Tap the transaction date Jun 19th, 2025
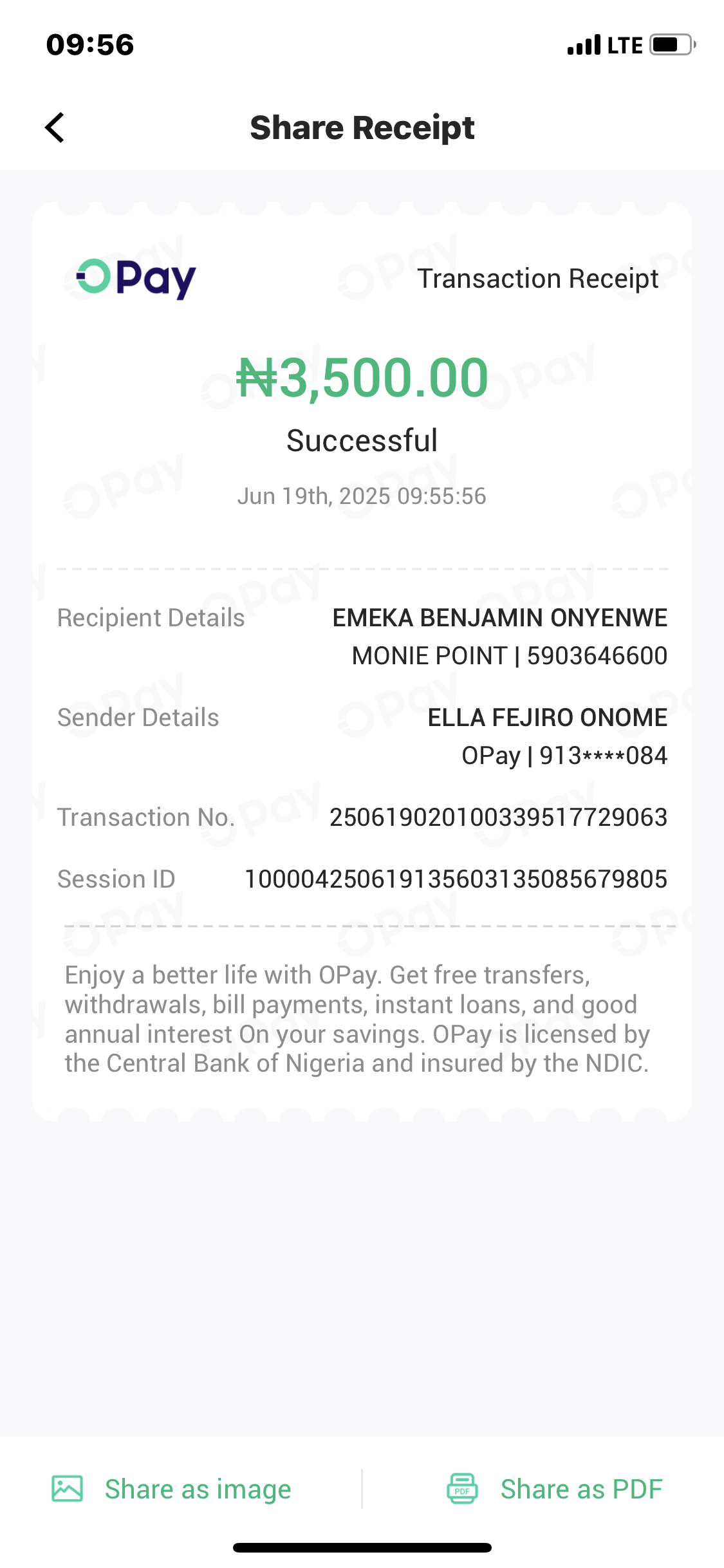724x1568 pixels. [362, 496]
